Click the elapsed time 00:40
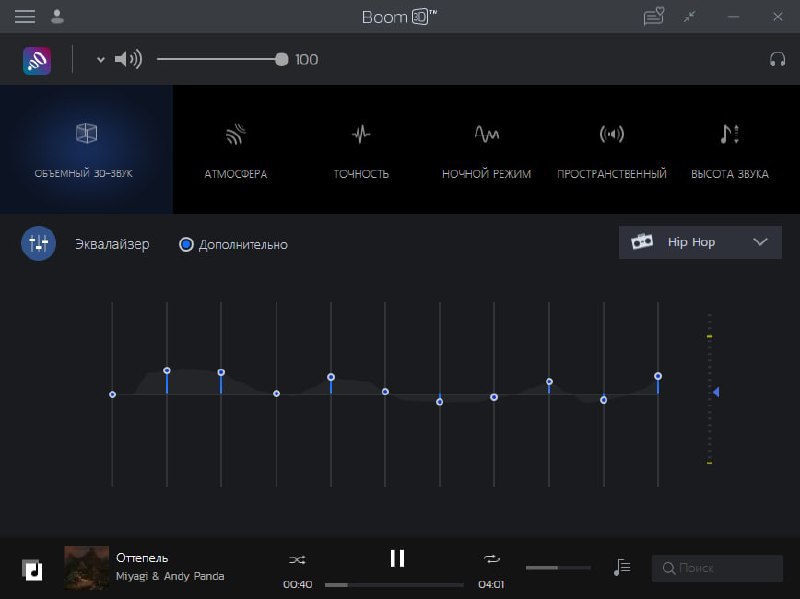The width and height of the screenshot is (800, 599). (x=297, y=584)
